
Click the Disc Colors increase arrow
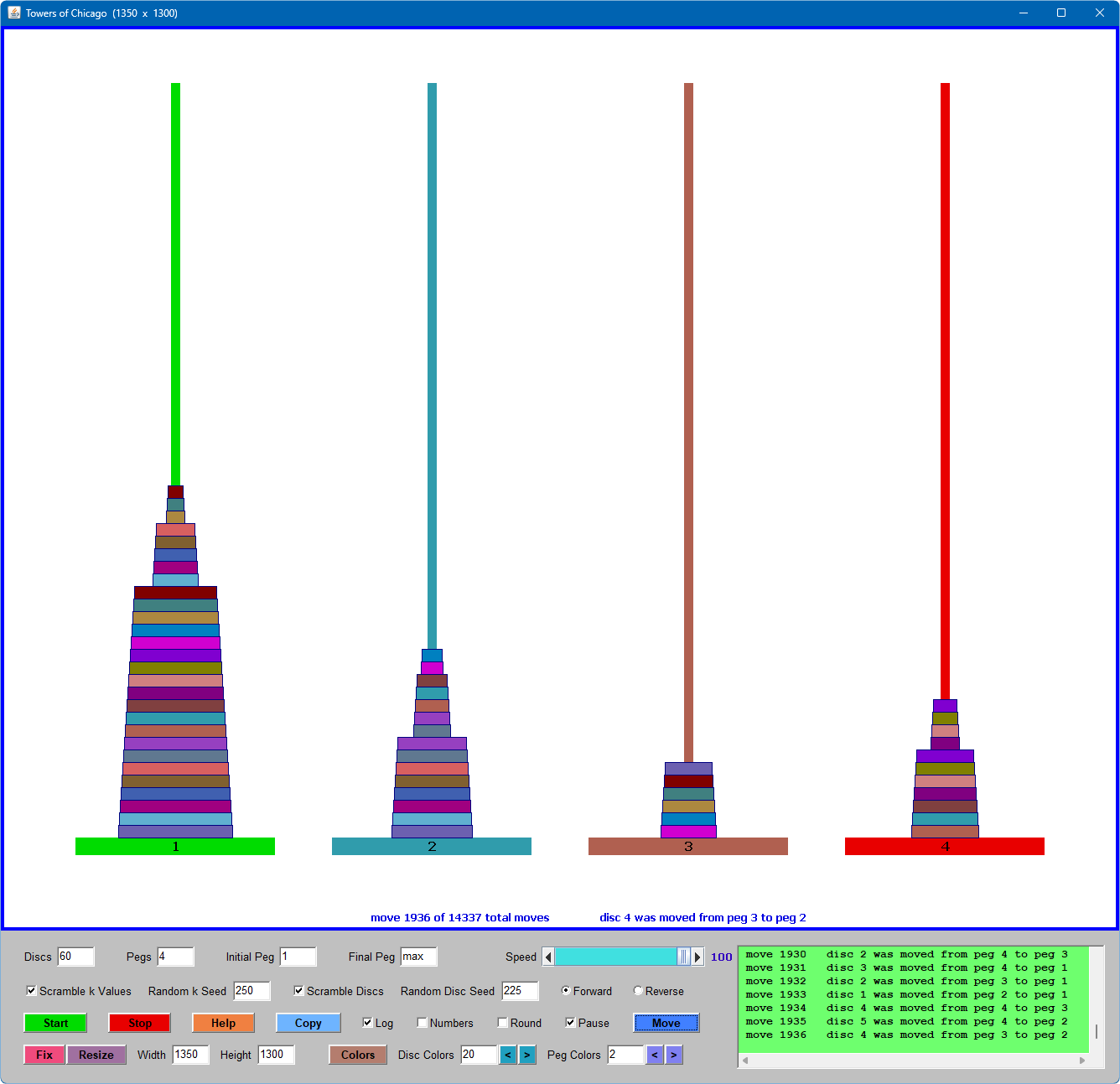[527, 1055]
